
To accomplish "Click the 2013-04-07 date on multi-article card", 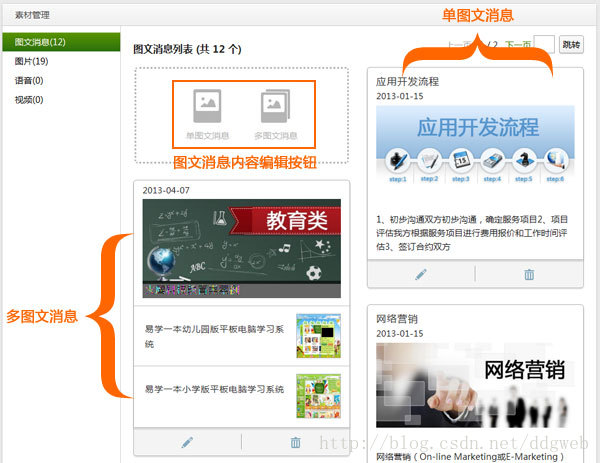I will point(166,190).
